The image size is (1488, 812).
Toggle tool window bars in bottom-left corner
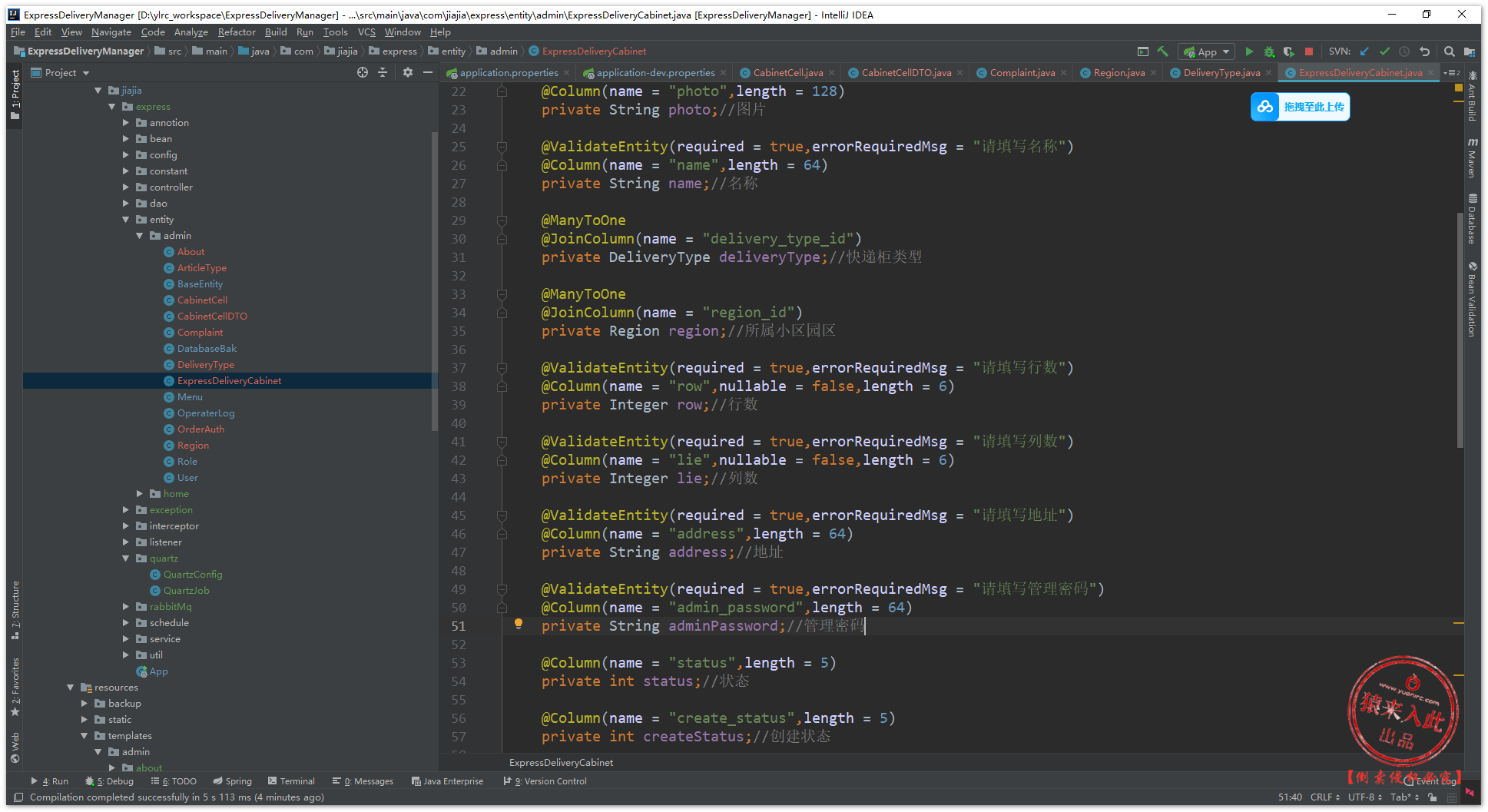click(18, 797)
